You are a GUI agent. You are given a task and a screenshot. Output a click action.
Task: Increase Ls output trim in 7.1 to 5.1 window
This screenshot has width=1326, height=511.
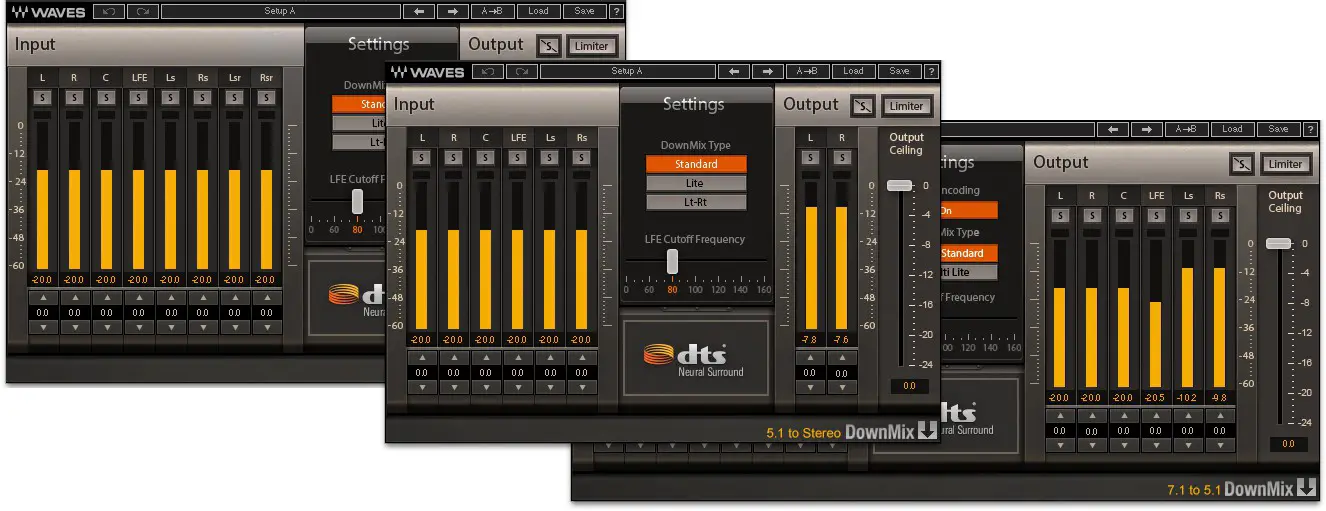(1188, 416)
